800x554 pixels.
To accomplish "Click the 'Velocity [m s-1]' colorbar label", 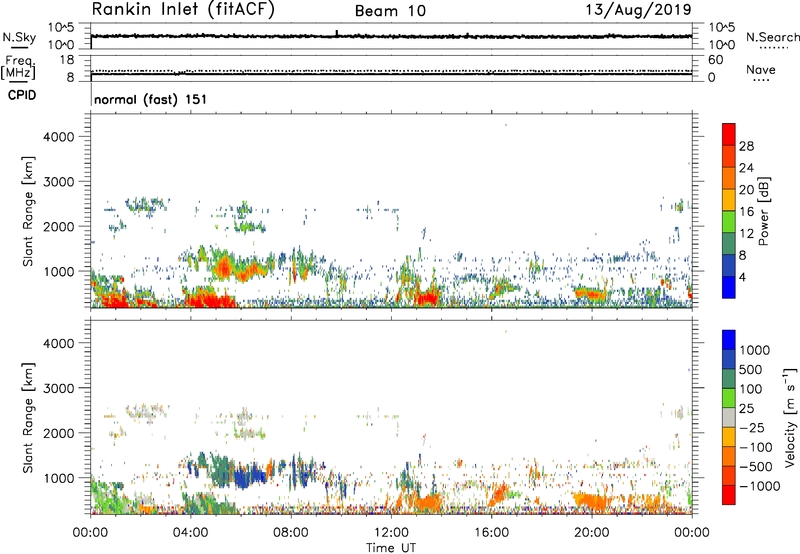I will [x=790, y=417].
